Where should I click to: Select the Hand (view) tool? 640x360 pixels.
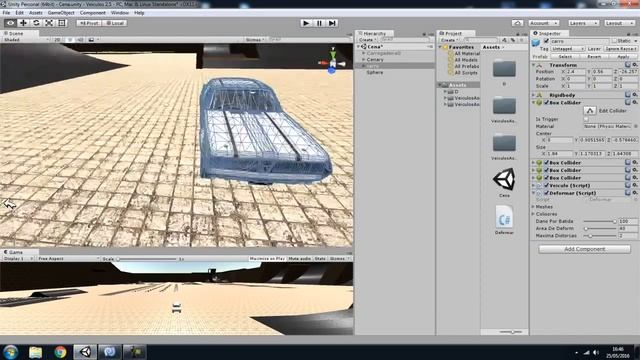pyautogui.click(x=10, y=23)
